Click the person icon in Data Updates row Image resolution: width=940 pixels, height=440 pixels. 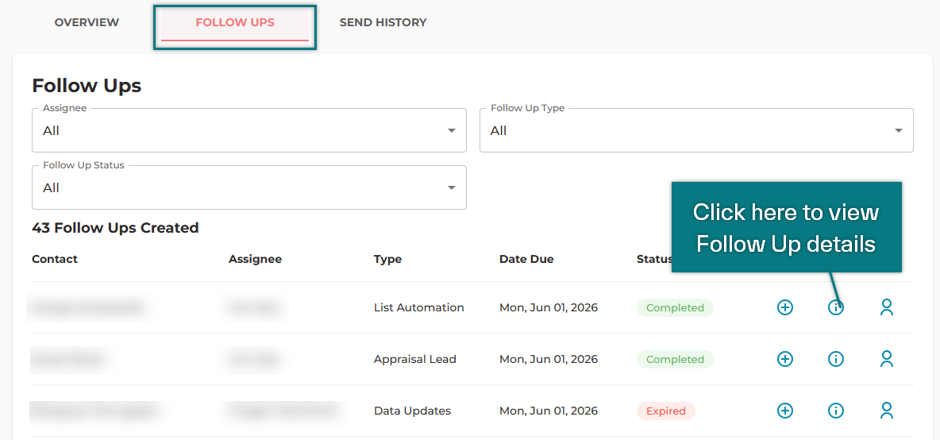887,411
